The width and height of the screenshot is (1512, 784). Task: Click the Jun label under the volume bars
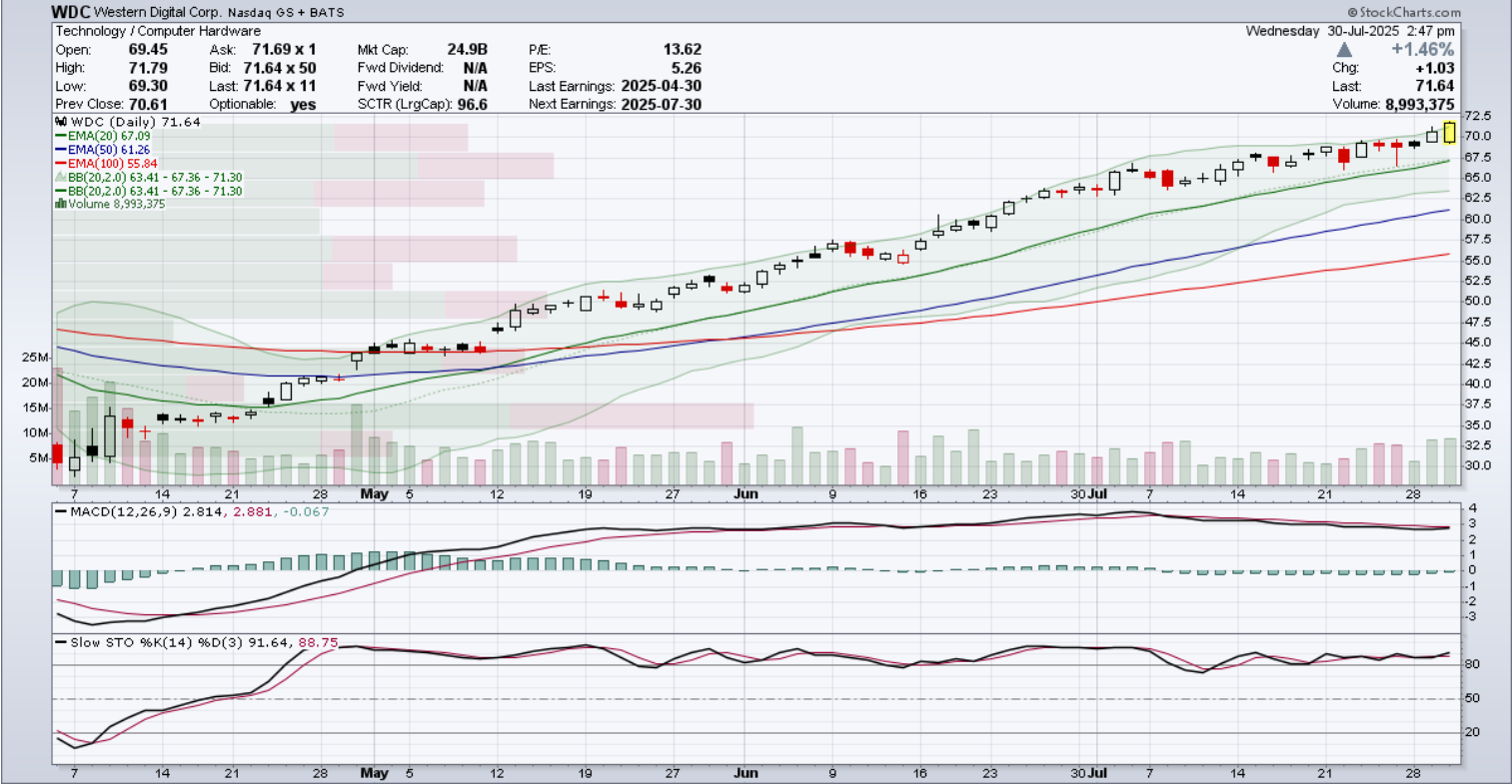746,494
